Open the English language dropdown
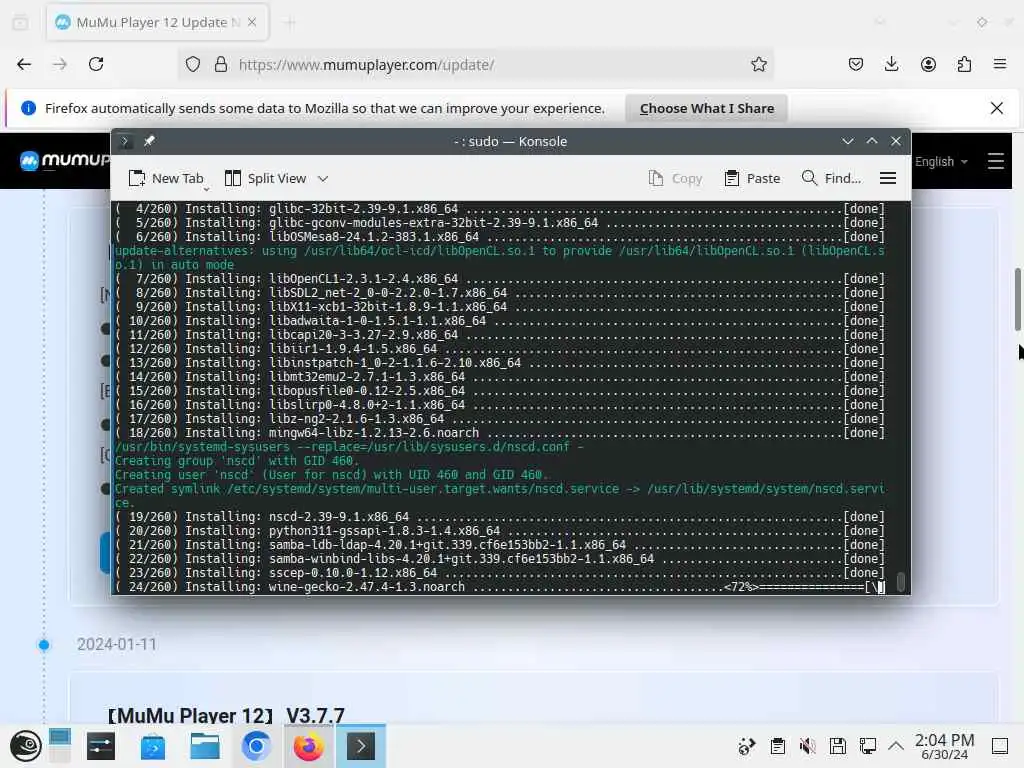1024x768 pixels. [941, 161]
